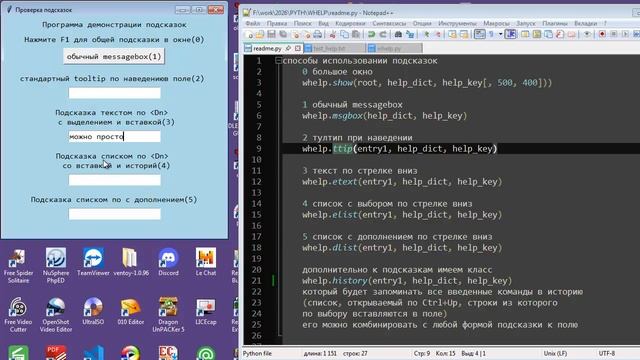Screen dimensions: 640x360
Task: Open the Поиск menu
Action: (x=302, y=23)
